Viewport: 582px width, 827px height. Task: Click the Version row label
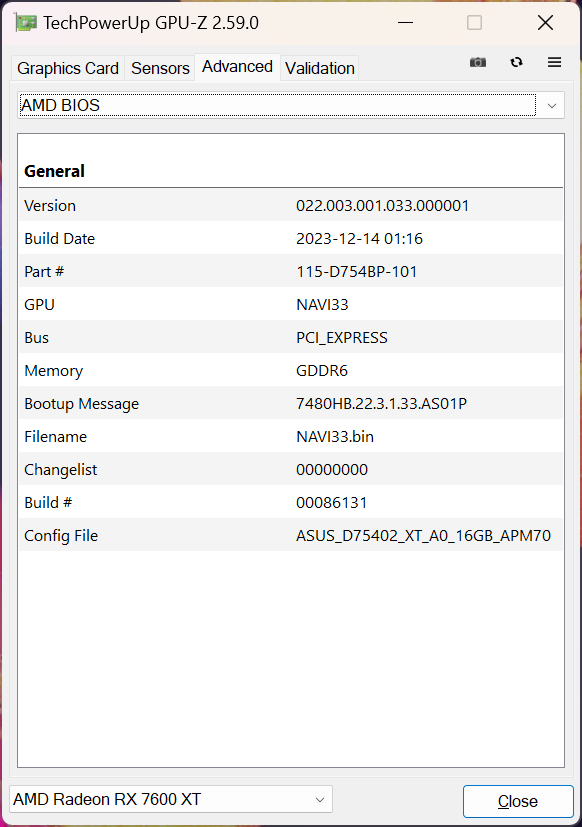pos(50,206)
